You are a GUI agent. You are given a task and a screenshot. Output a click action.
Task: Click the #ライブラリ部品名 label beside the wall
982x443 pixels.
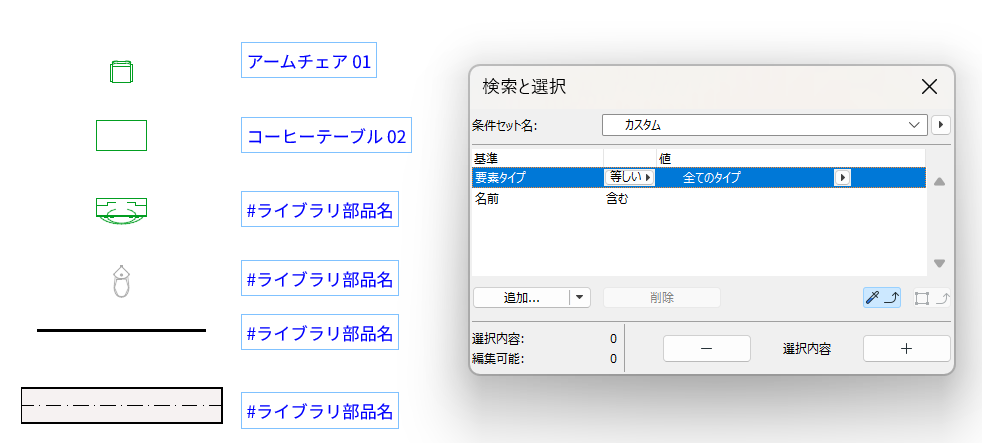(x=320, y=410)
